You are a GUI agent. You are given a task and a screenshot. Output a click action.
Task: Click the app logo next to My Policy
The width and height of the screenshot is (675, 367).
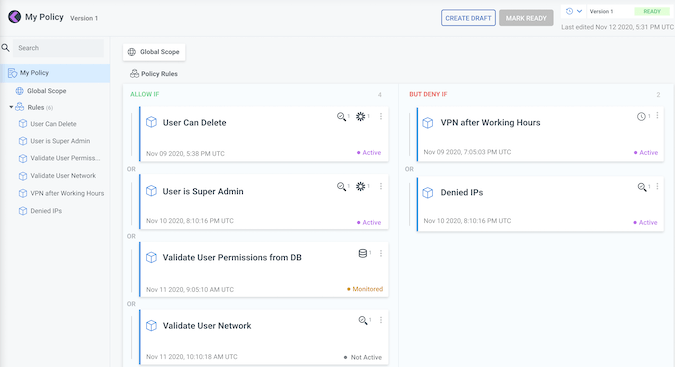tap(14, 17)
